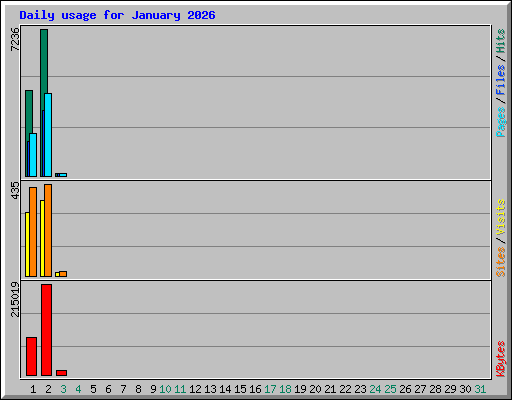The image size is (512, 400).
Task: Click green day label 25 on the x-axis
Action: [x=390, y=389]
